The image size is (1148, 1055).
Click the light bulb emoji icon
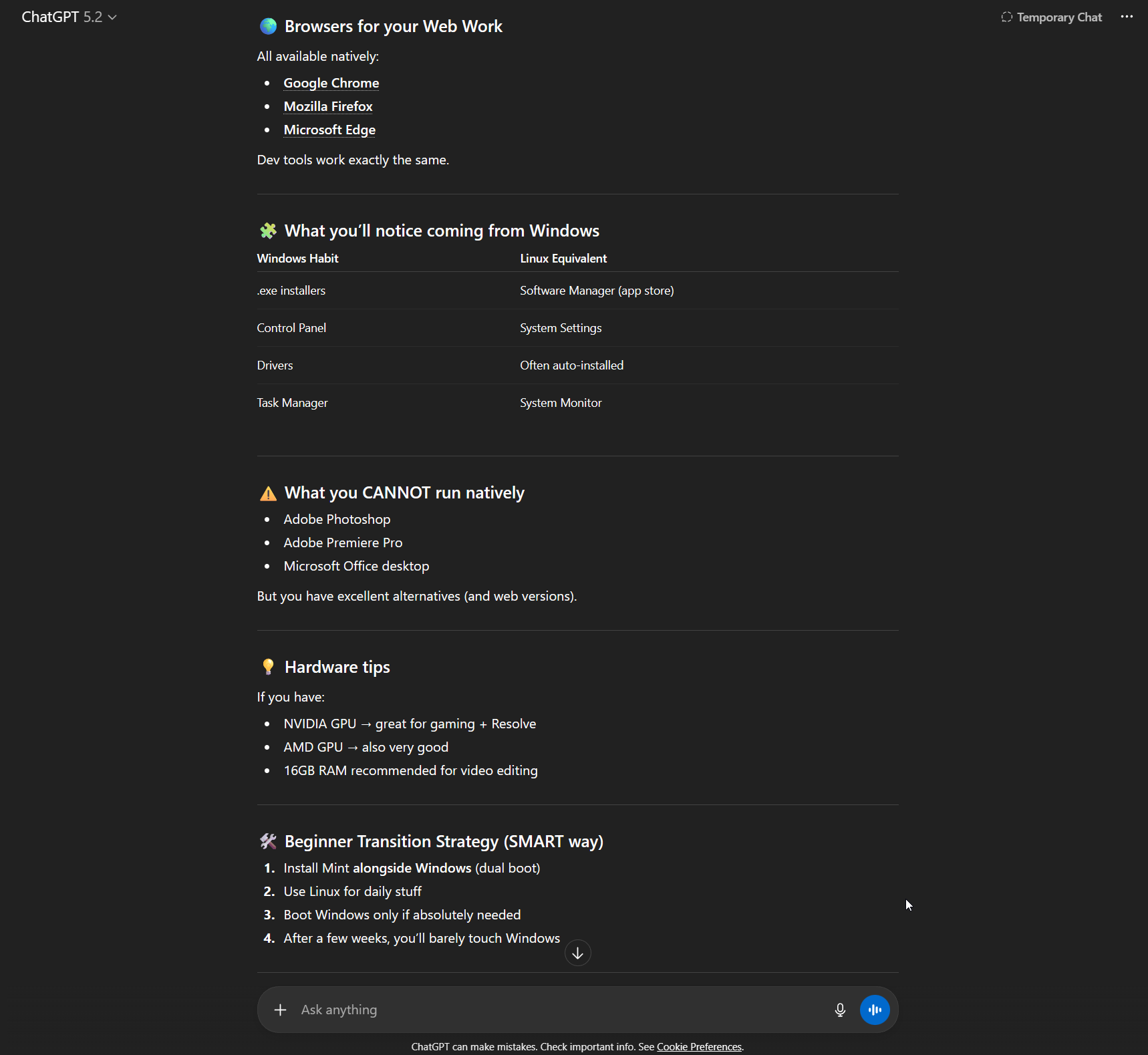tap(269, 667)
